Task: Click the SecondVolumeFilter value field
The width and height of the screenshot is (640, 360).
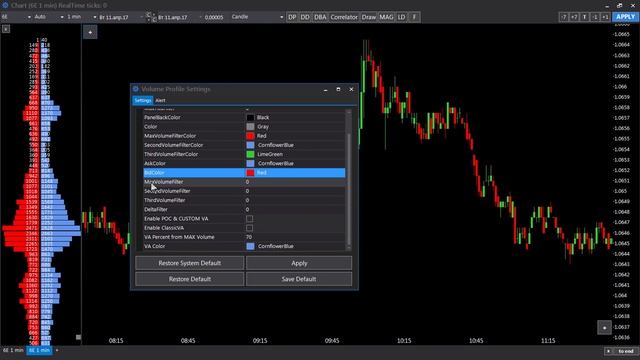Action: (295, 191)
